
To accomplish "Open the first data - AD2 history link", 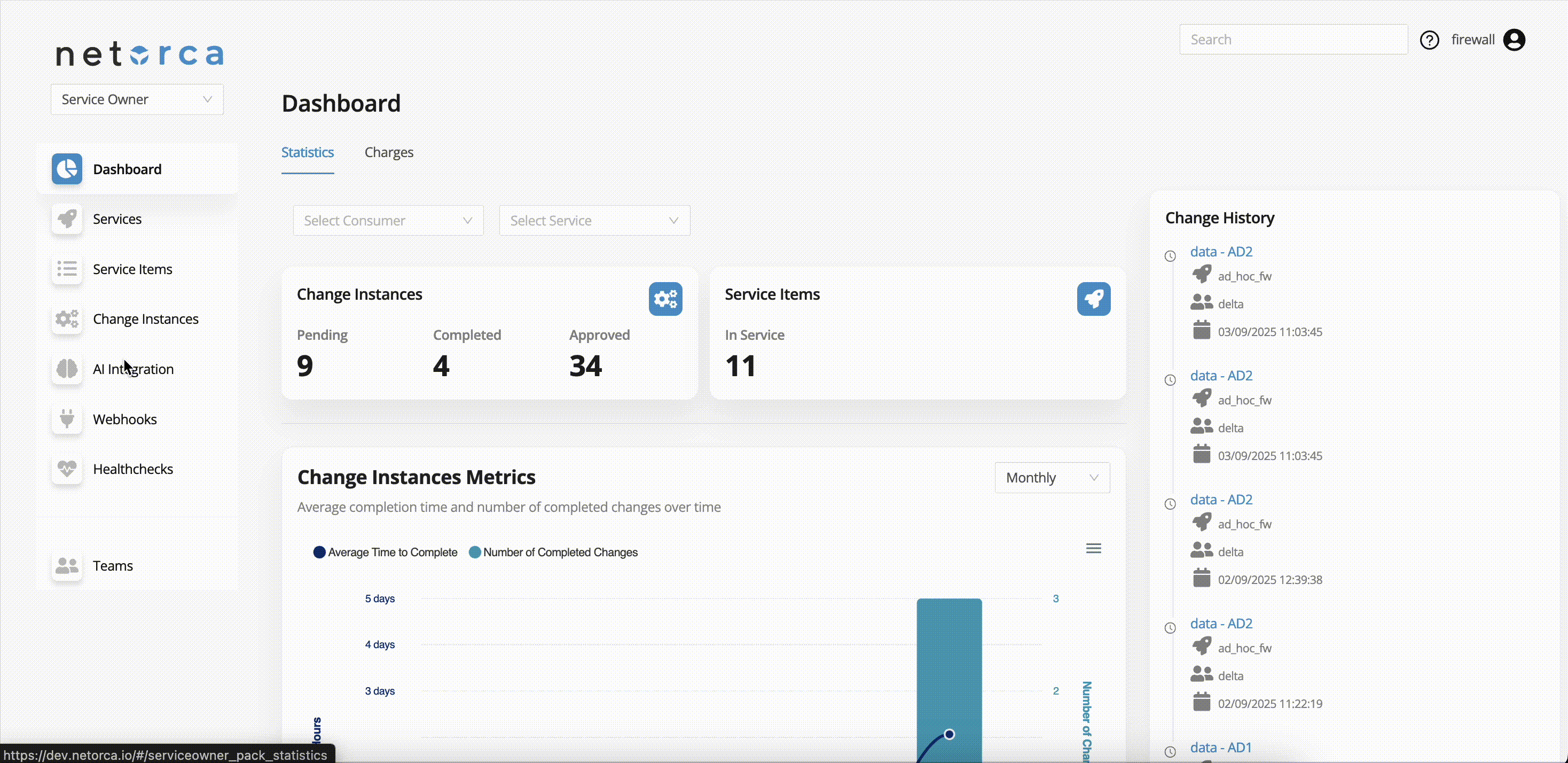I will (1221, 252).
